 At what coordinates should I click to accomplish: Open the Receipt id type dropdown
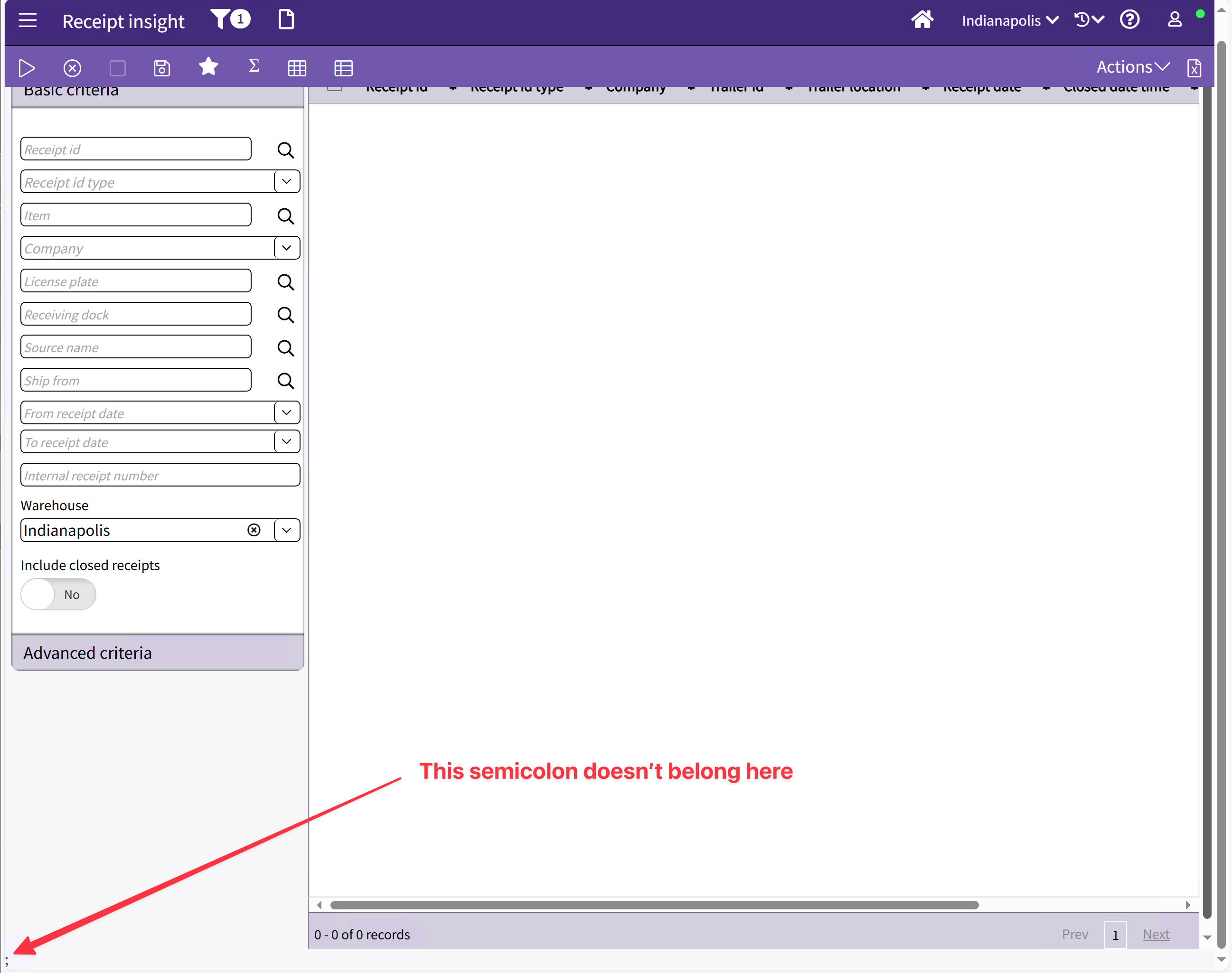pos(287,182)
